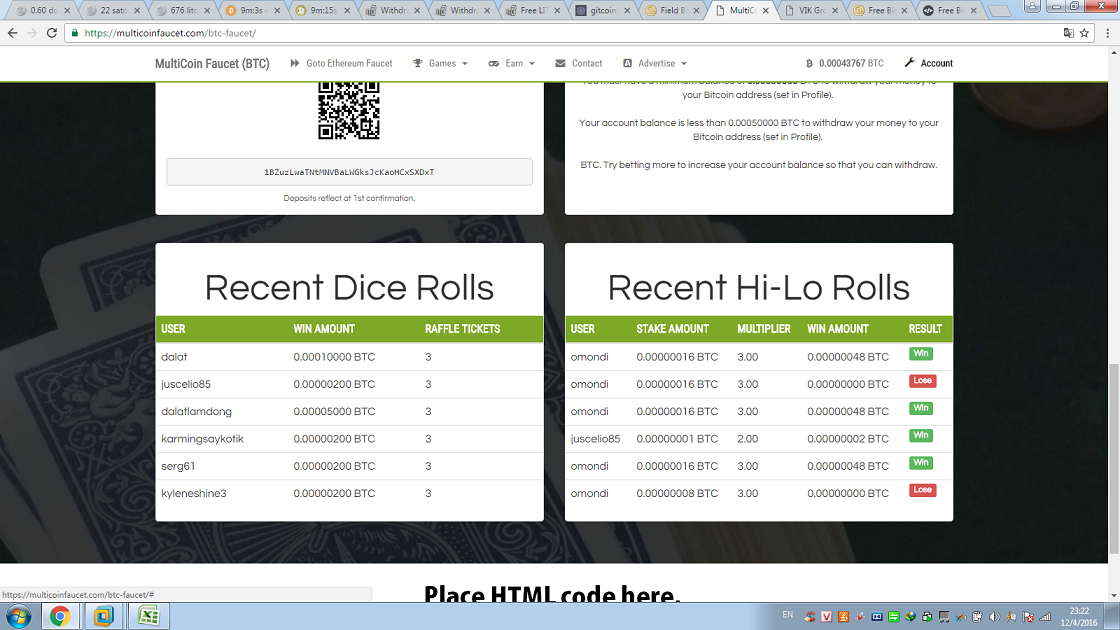Image resolution: width=1120 pixels, height=630 pixels.
Task: Click the EN language indicator in taskbar
Action: pos(788,615)
